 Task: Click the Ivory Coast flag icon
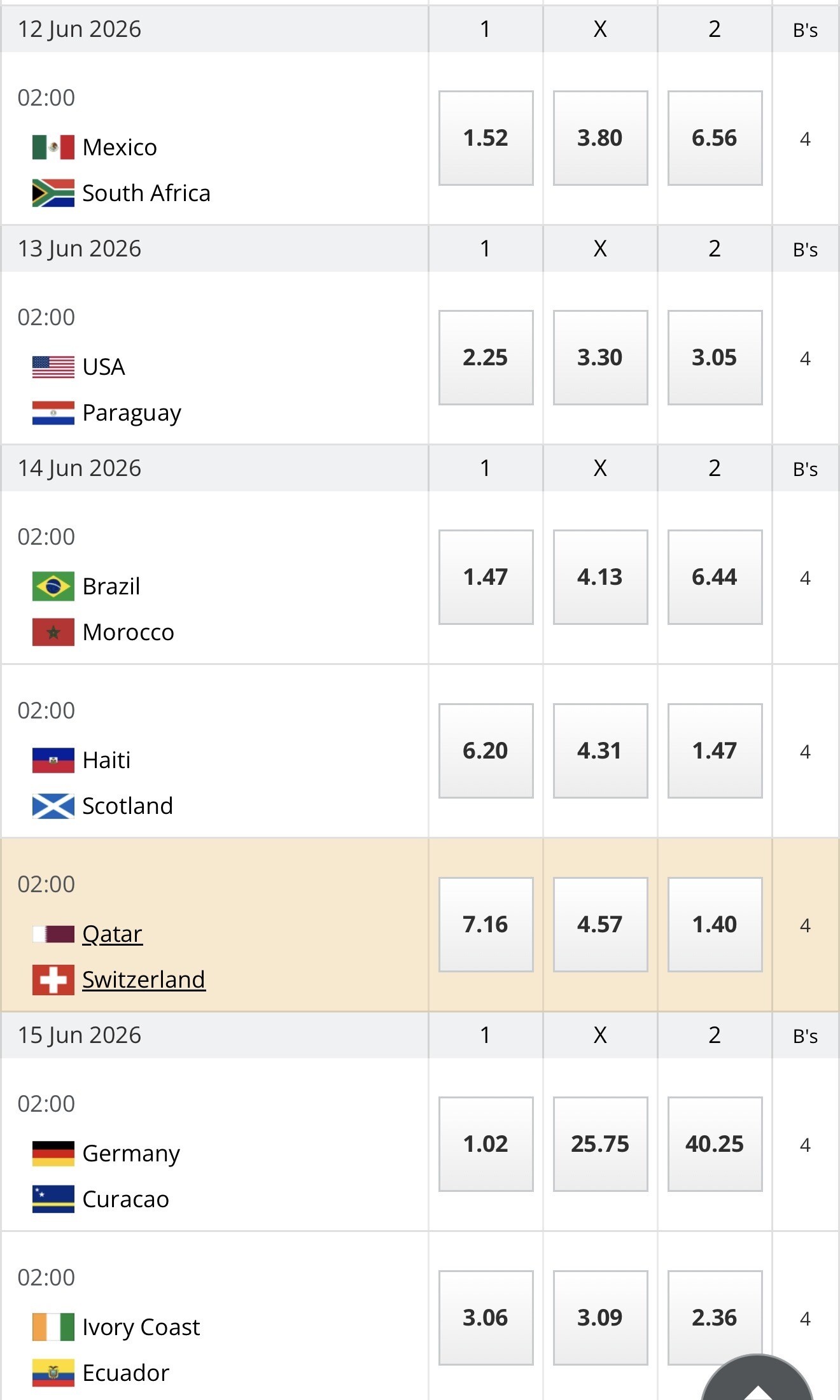[53, 1327]
